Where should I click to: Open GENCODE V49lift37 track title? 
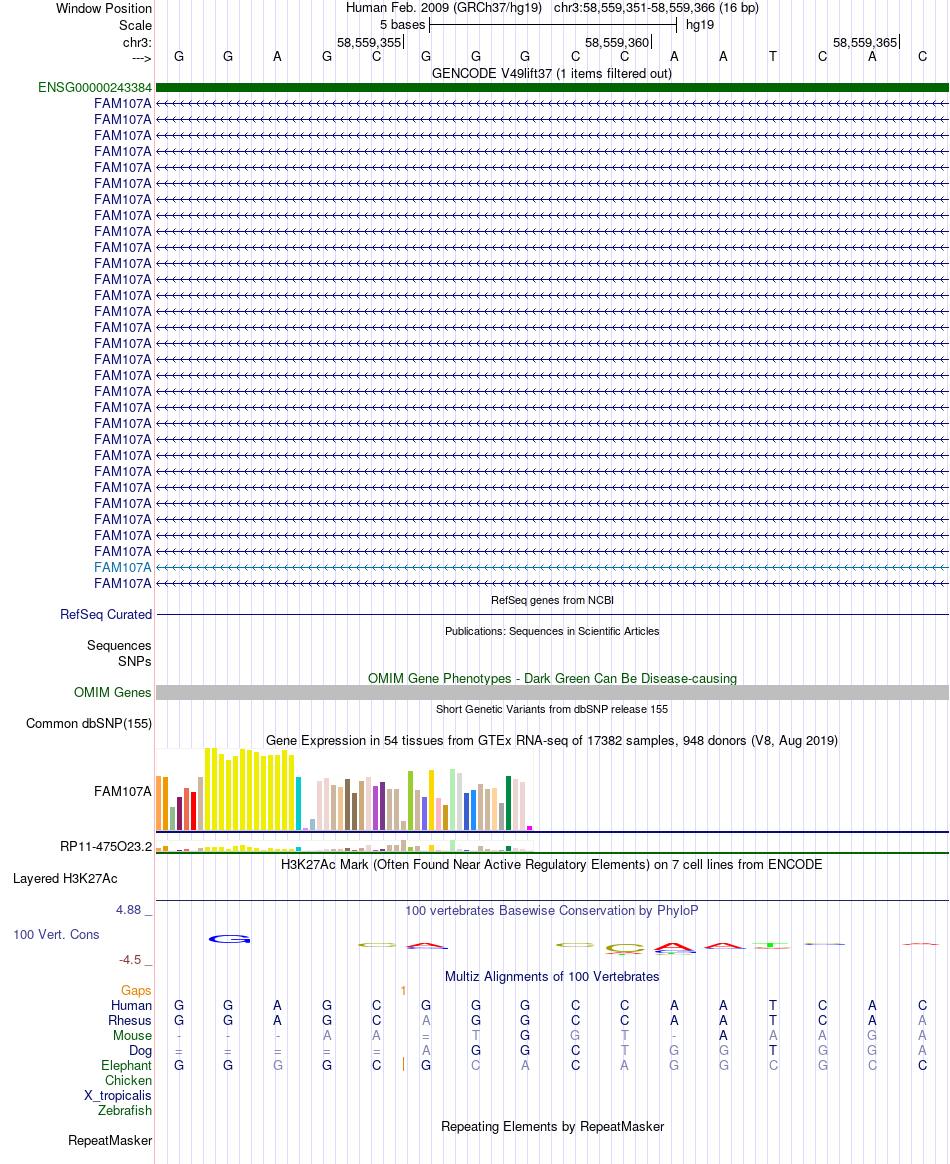pyautogui.click(x=551, y=73)
